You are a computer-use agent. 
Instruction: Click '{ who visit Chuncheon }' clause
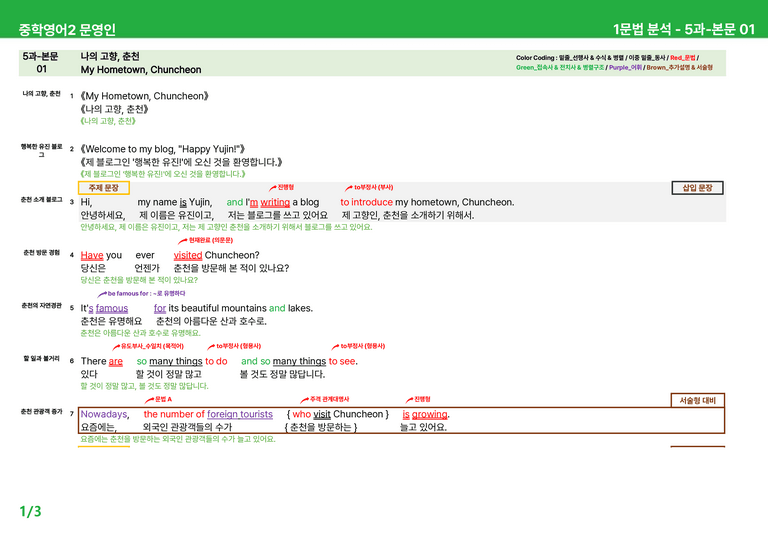coord(338,414)
